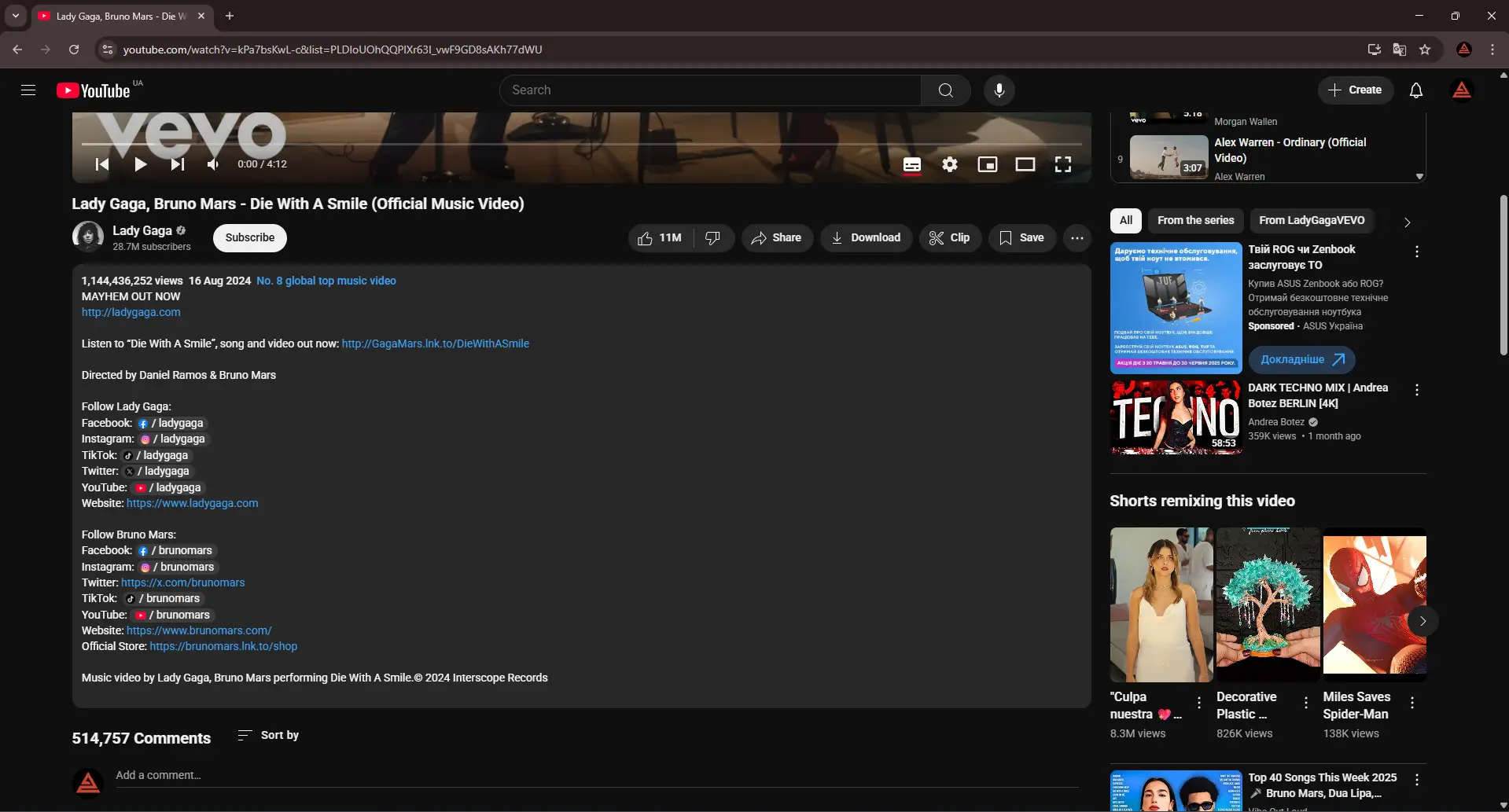Enter fullscreen mode

point(1062,164)
